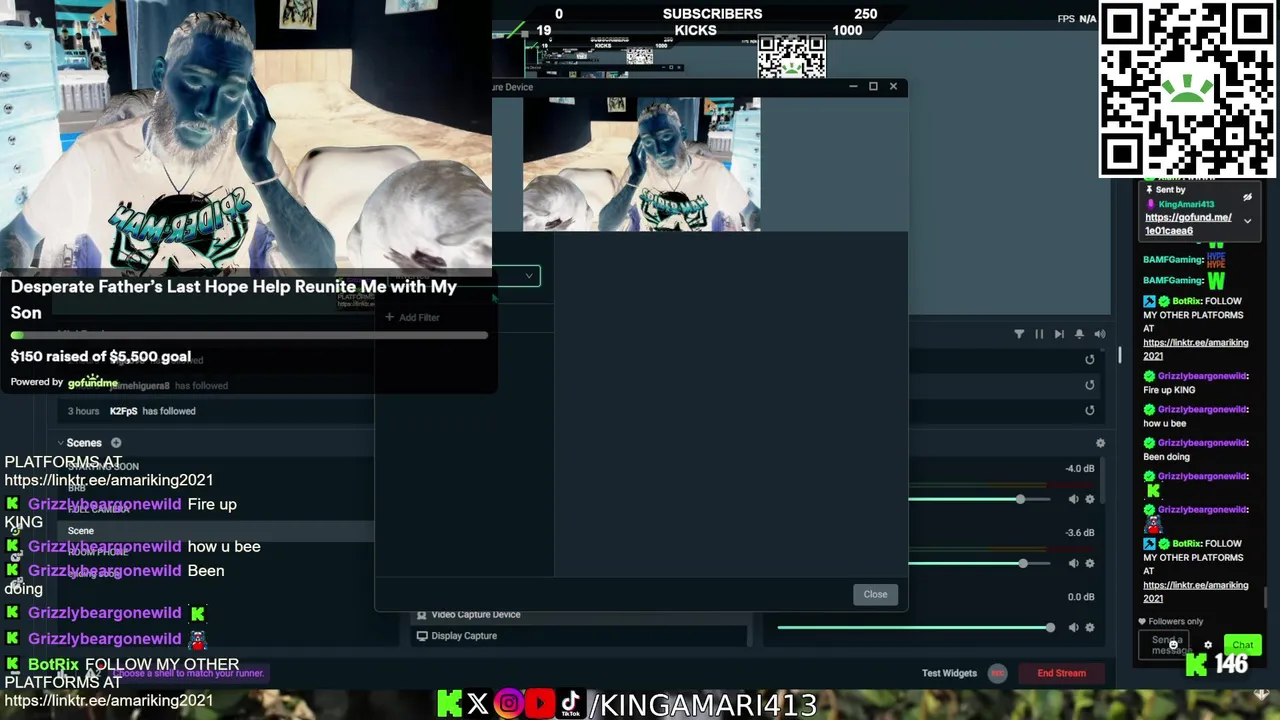1280x720 pixels.
Task: Click the REC button
Action: click(997, 673)
